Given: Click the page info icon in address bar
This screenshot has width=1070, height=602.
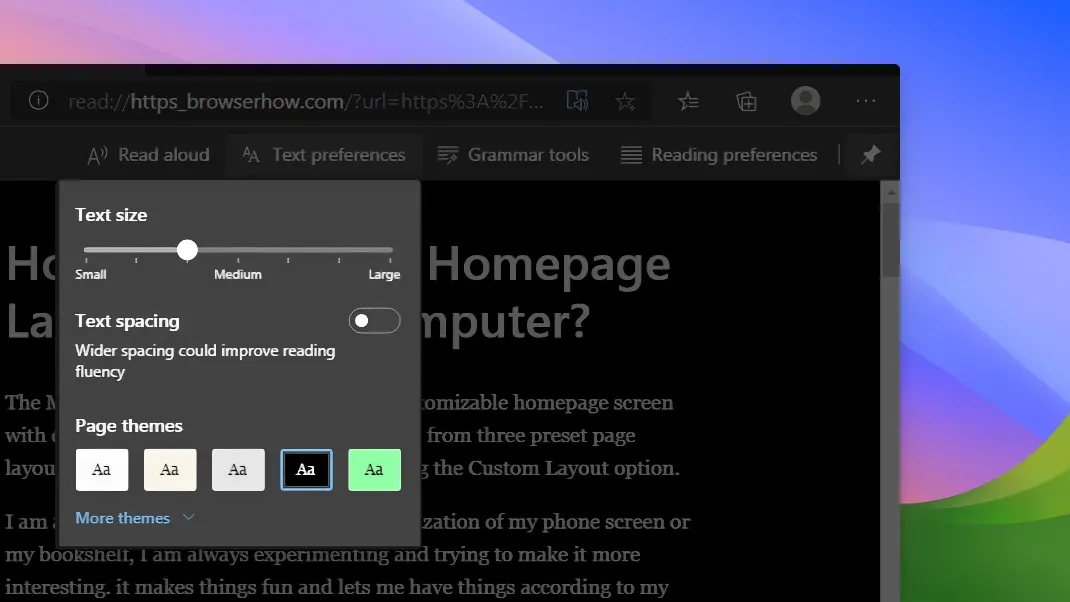Looking at the screenshot, I should (38, 100).
